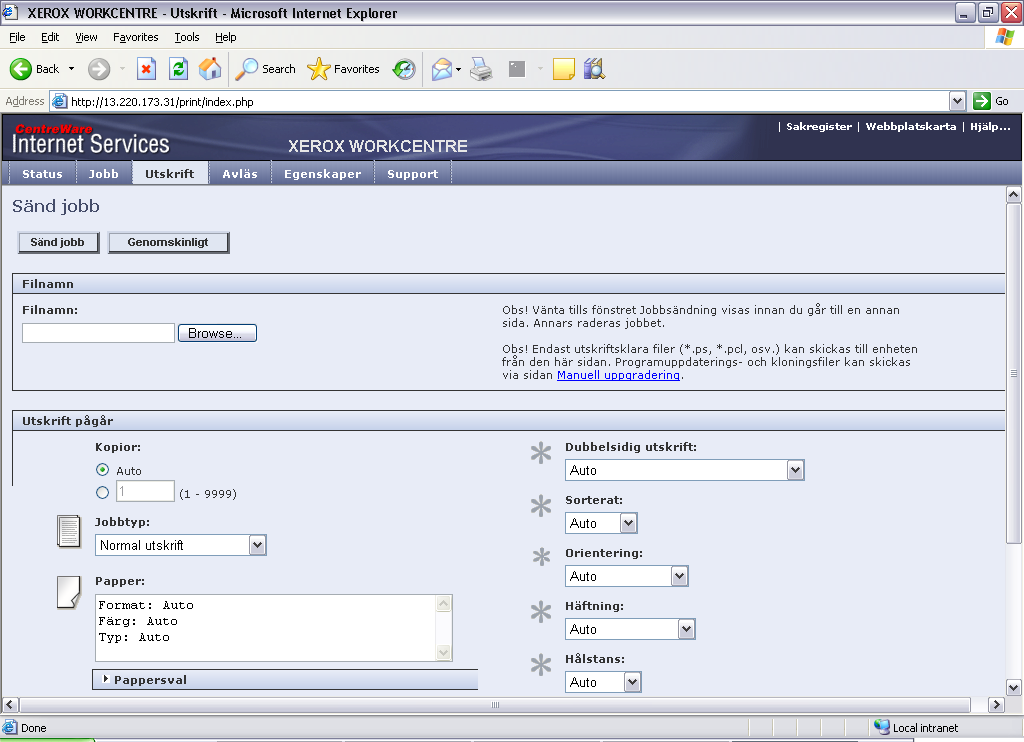The height and width of the screenshot is (742, 1024).
Task: Open the Back button history arrow
Action: click(71, 69)
